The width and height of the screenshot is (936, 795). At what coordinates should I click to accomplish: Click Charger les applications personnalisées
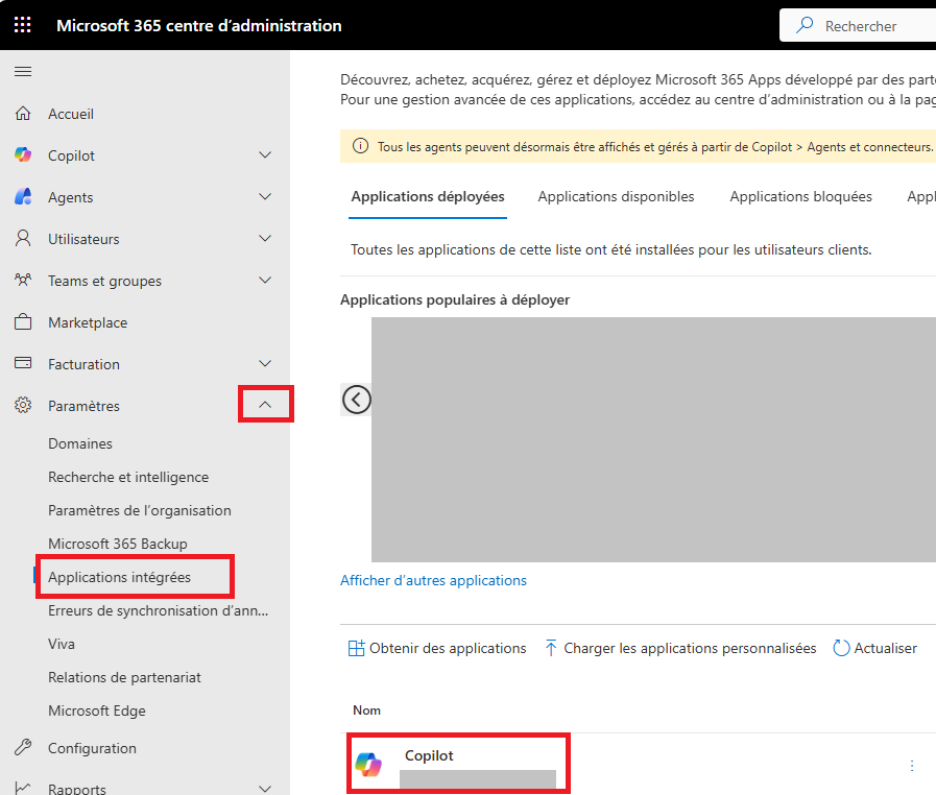pos(680,648)
